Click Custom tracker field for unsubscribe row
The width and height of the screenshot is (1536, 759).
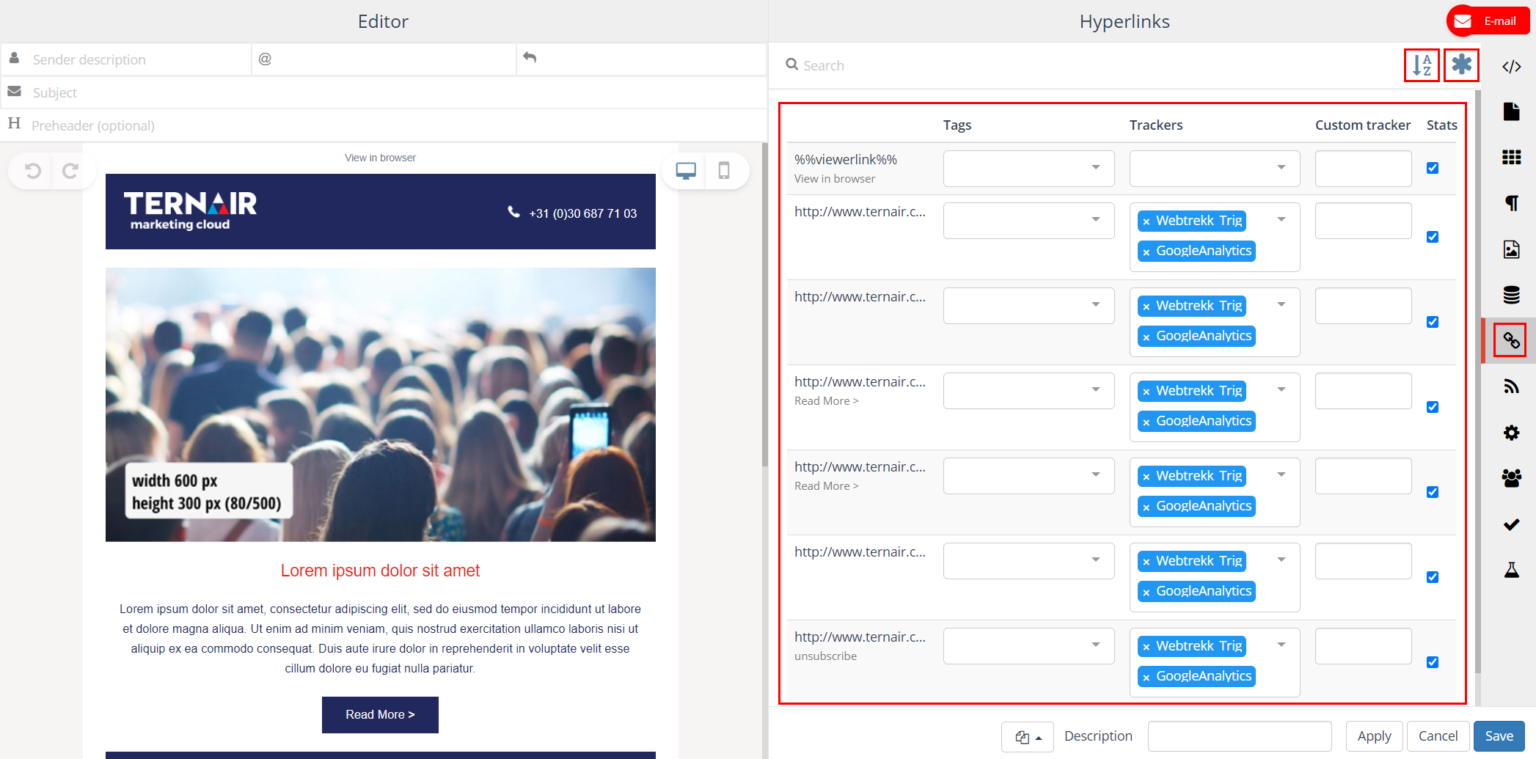[1363, 646]
